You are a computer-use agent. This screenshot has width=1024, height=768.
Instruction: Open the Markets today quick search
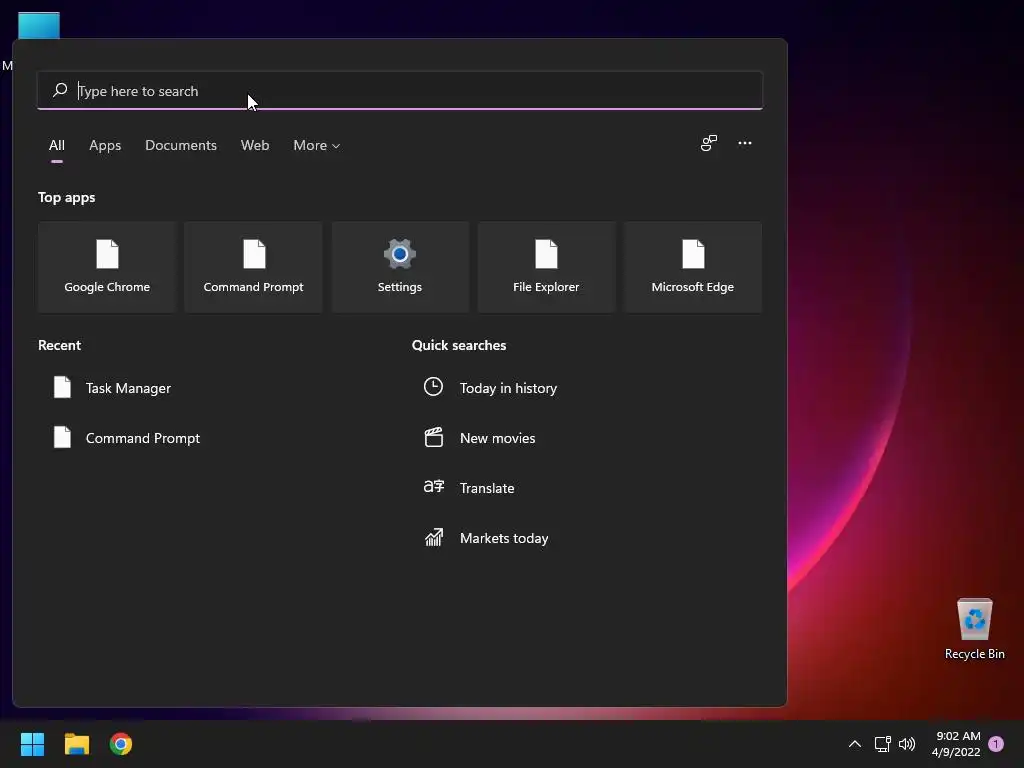click(x=487, y=538)
